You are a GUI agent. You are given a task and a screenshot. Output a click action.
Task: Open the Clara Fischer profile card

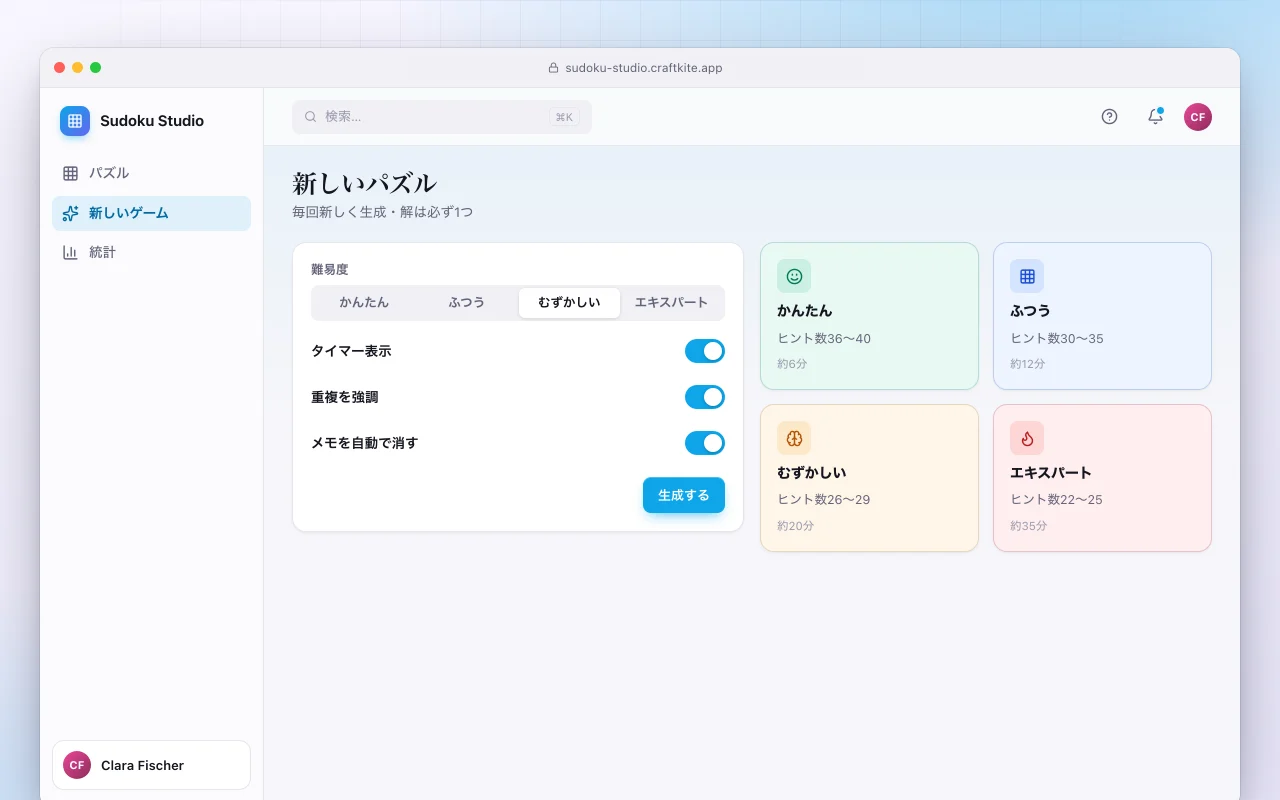point(151,765)
